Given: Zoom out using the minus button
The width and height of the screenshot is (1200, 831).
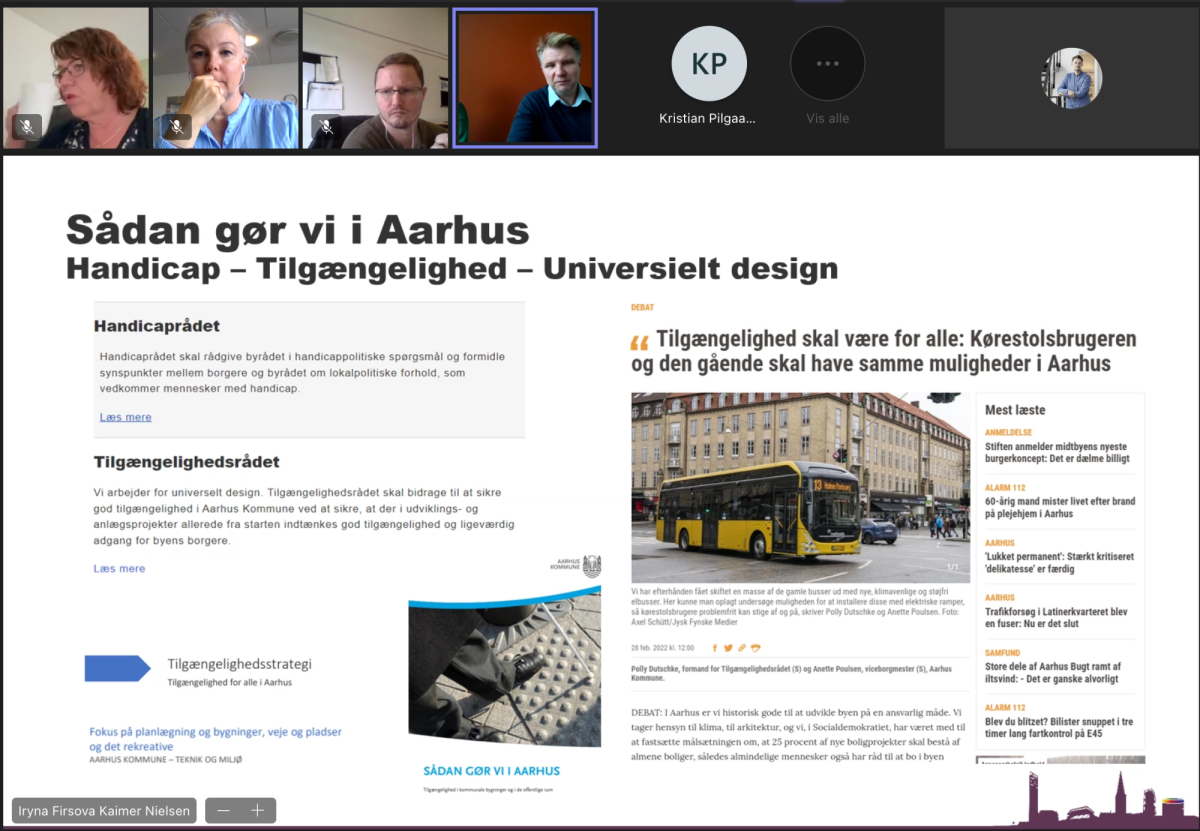Looking at the screenshot, I should click(x=223, y=810).
